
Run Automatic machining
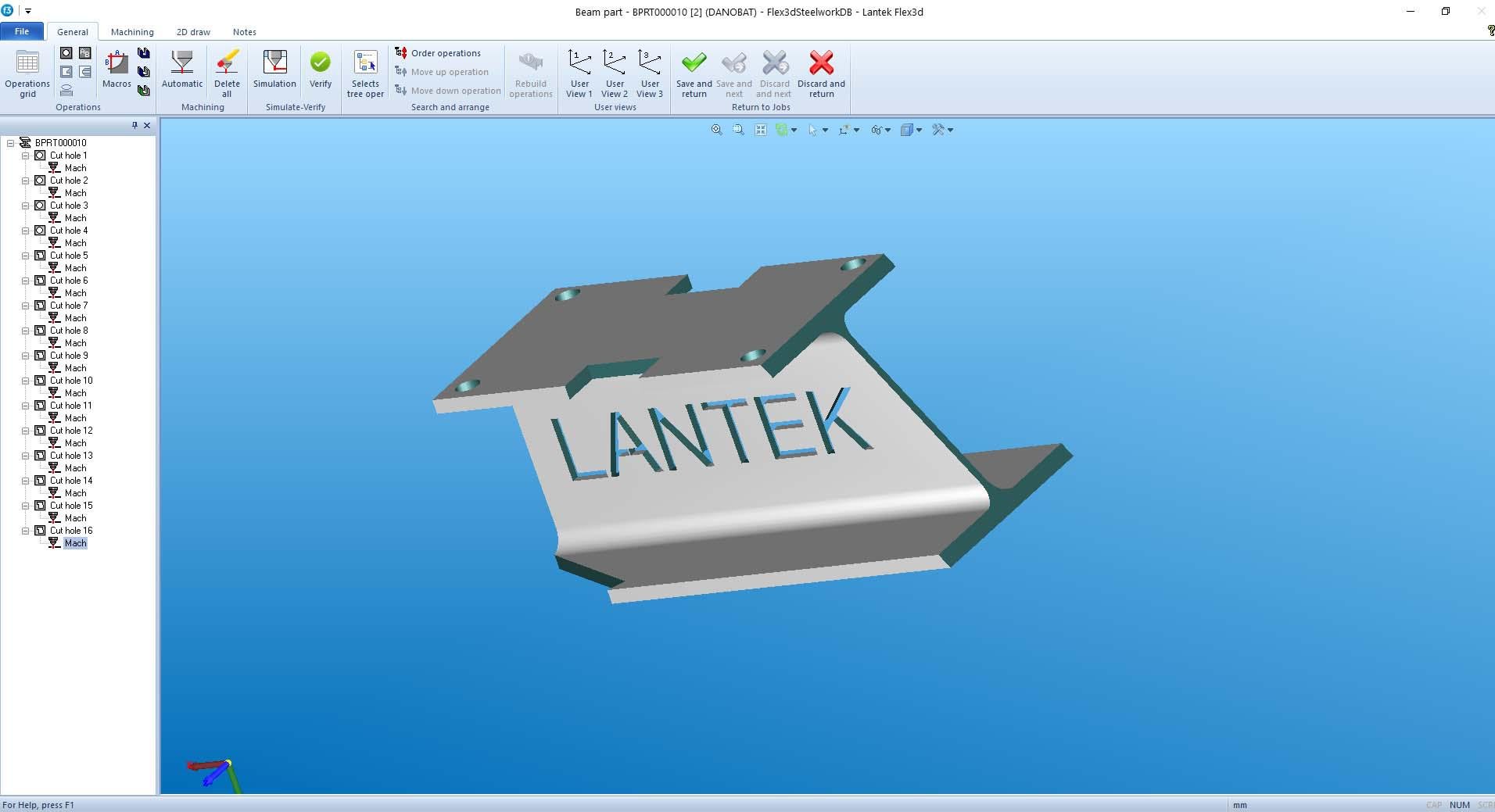click(182, 70)
